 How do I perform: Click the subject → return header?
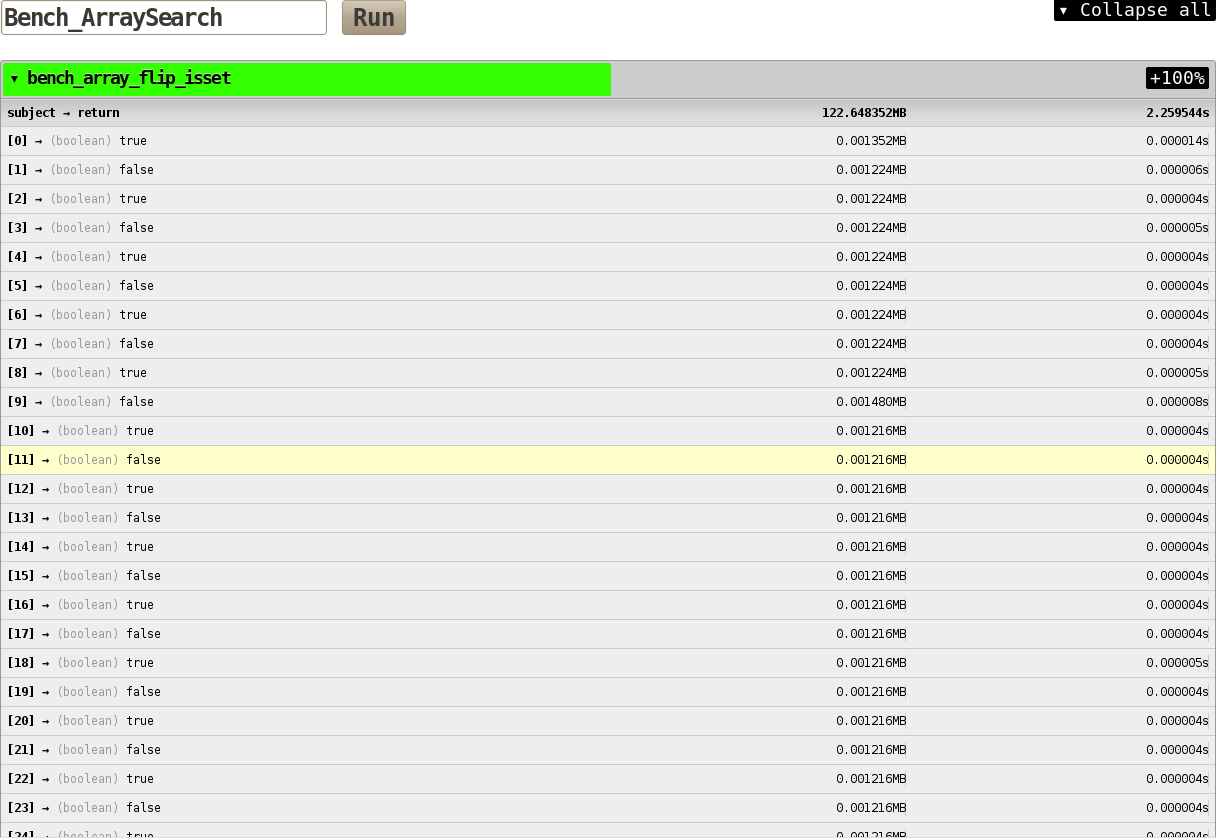tap(63, 113)
